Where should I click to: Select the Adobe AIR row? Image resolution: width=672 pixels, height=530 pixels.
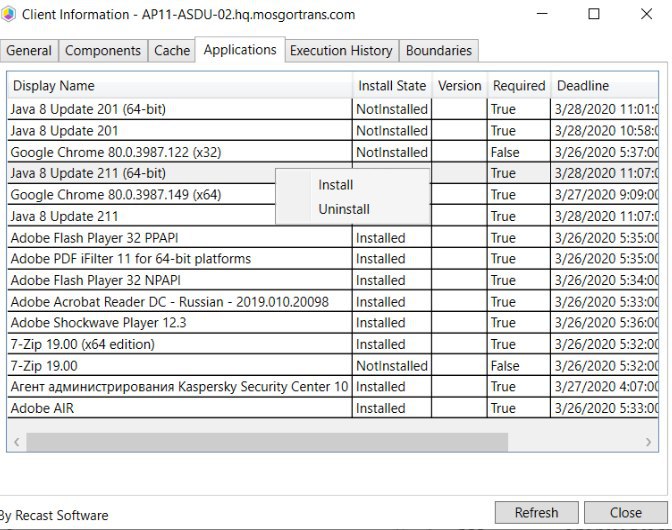[x=333, y=408]
